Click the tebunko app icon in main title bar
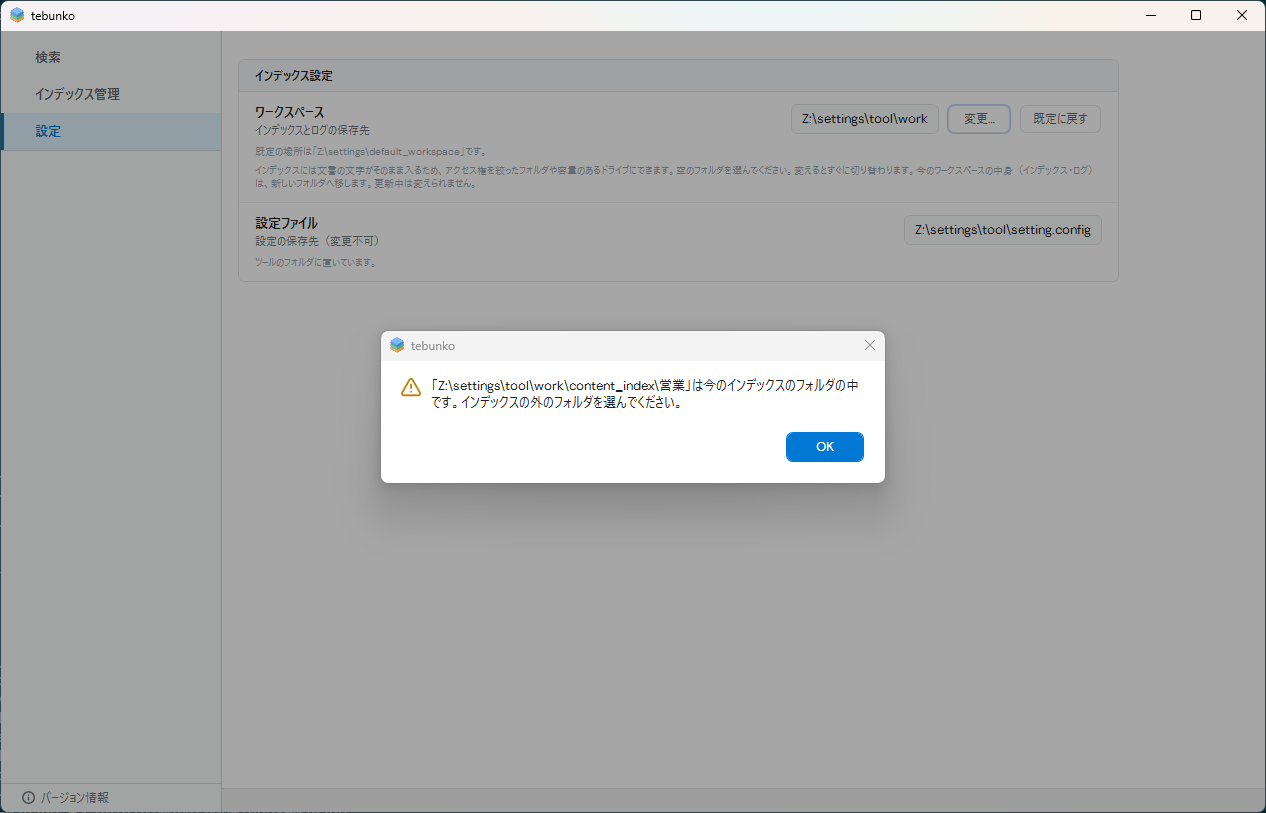This screenshot has height=813, width=1266. 17,15
